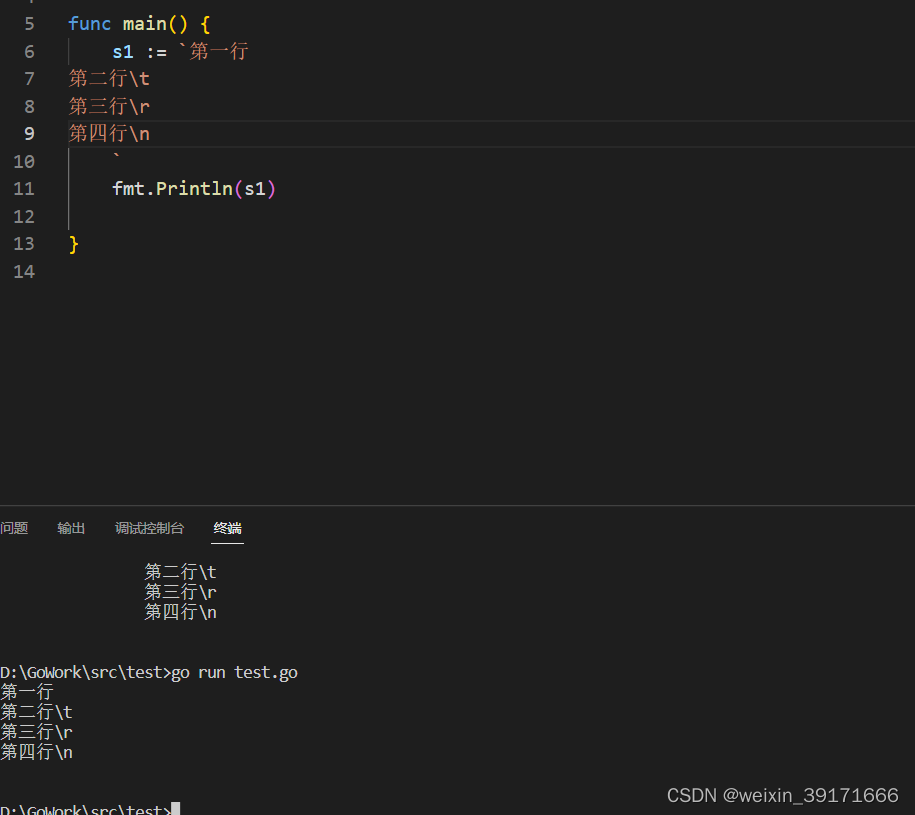The width and height of the screenshot is (915, 815).
Task: Click the terminal output line 第一行
Action: (x=26, y=692)
